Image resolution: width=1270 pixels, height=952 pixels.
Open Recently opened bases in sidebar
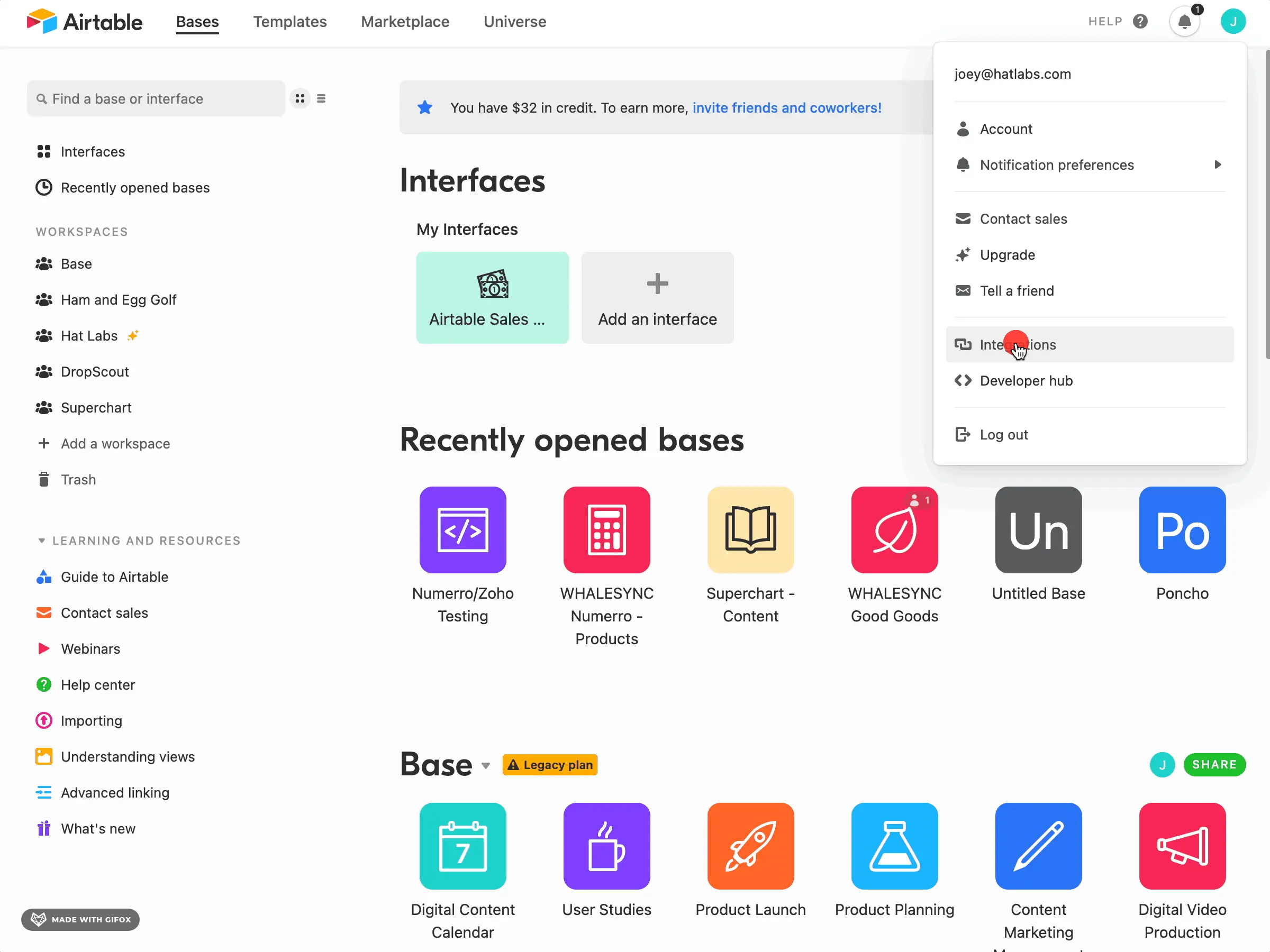click(x=123, y=188)
